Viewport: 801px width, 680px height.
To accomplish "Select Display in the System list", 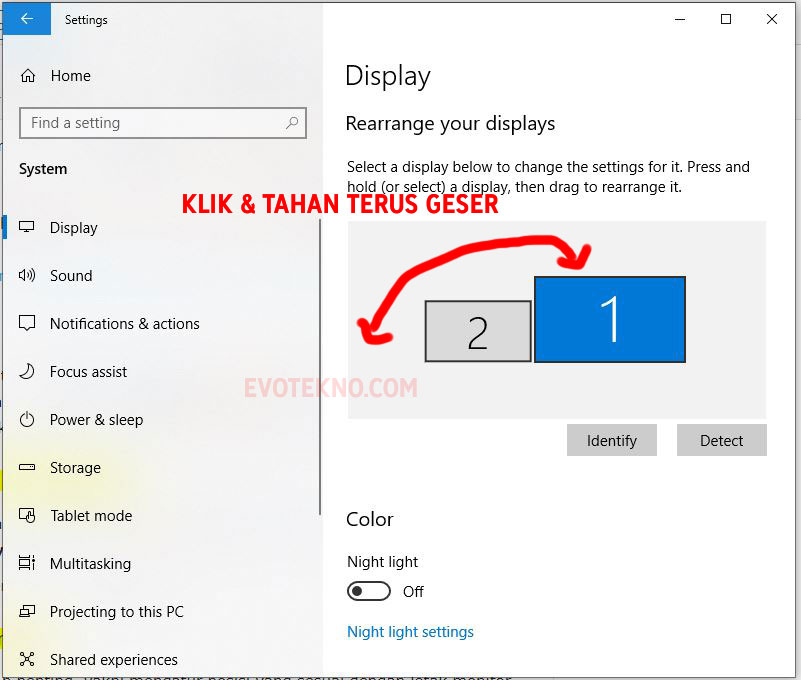I will pyautogui.click(x=74, y=227).
